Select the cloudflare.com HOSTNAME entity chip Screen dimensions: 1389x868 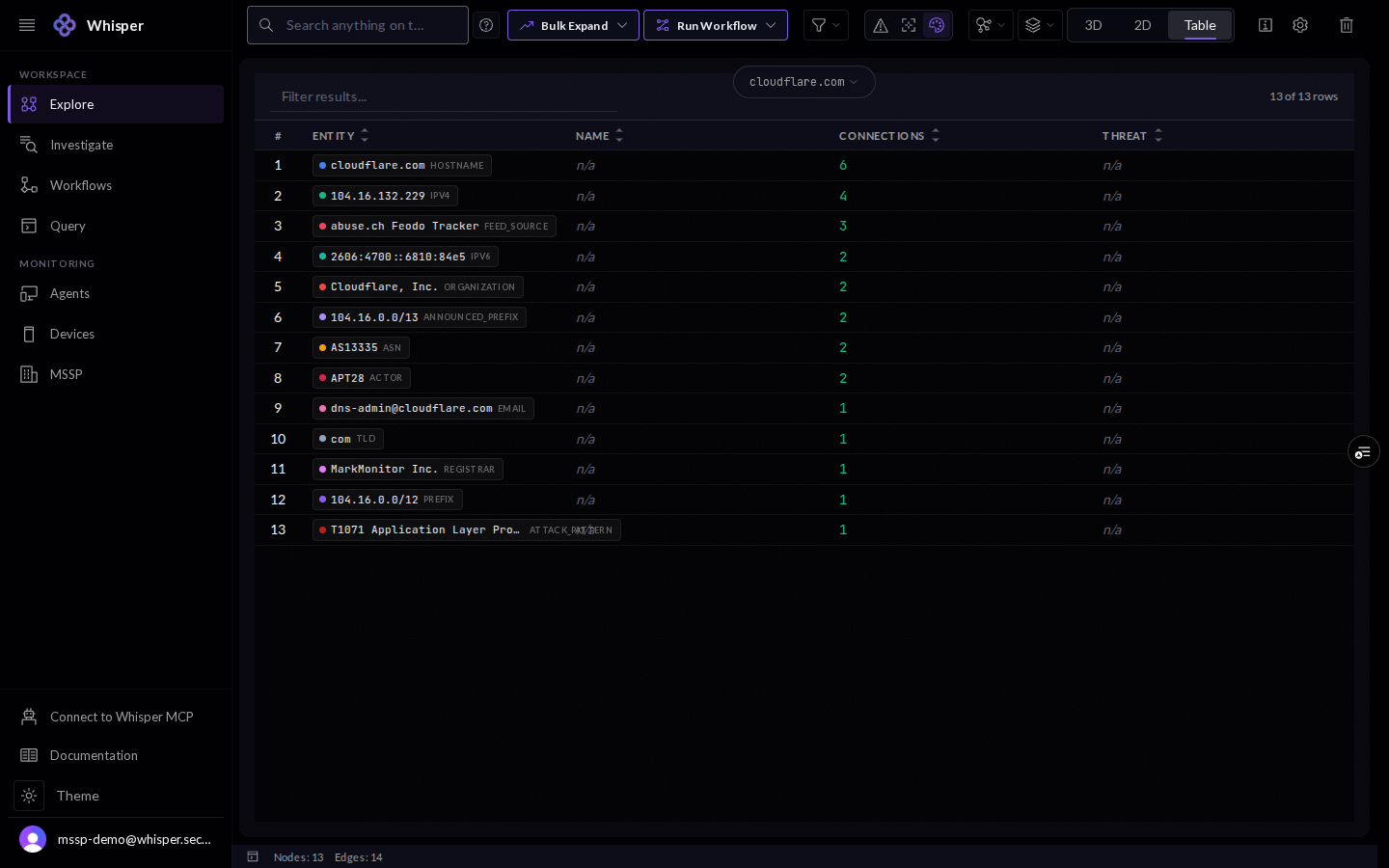coord(402,165)
